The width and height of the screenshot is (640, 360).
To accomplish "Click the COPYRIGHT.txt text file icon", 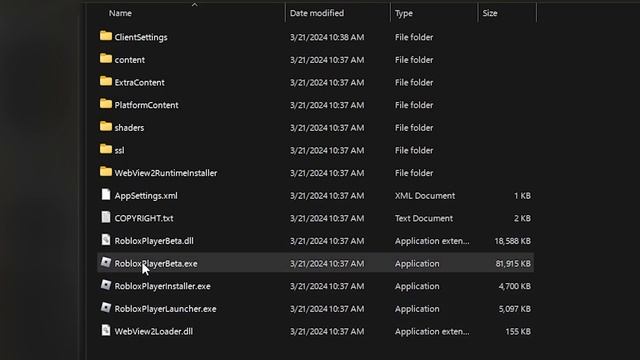I will click(x=106, y=217).
